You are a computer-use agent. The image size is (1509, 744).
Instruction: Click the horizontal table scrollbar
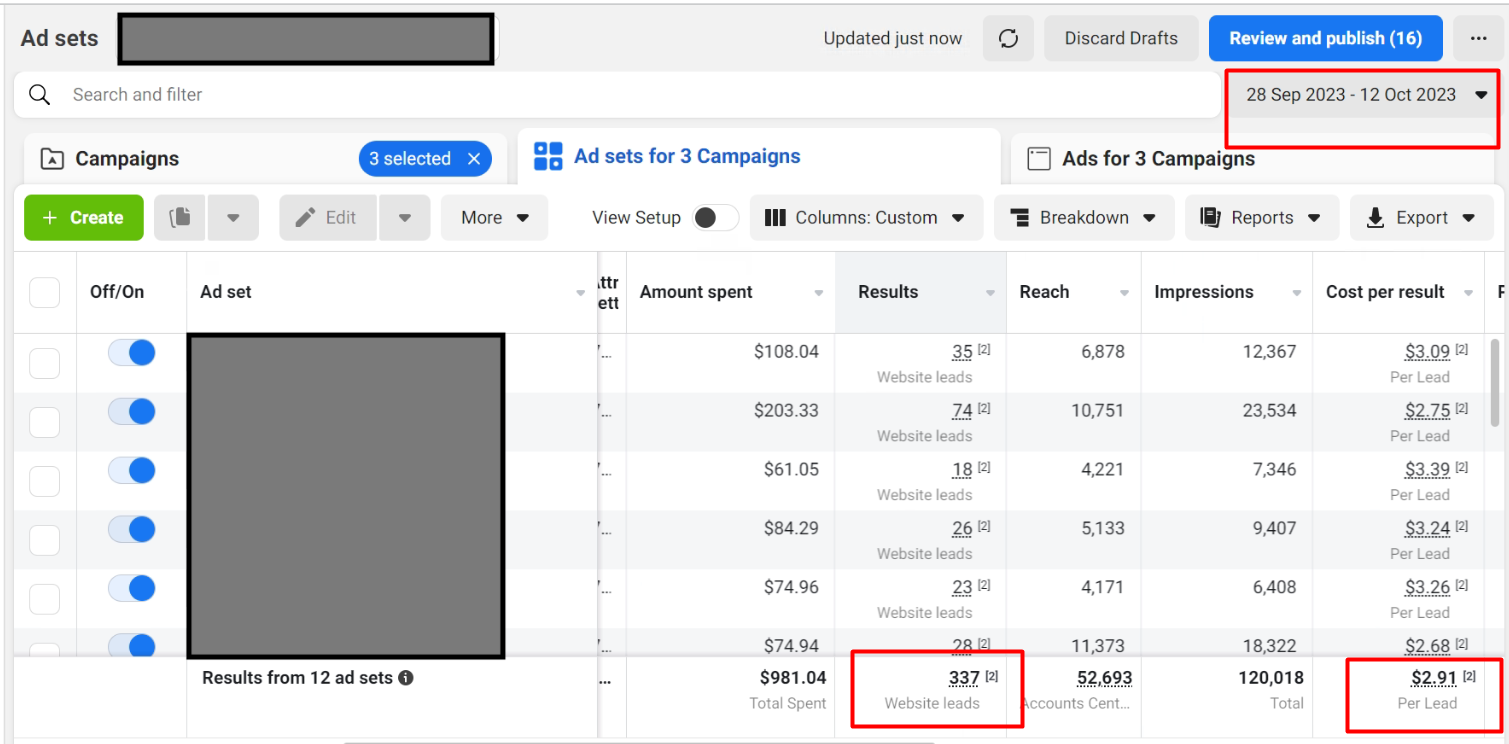click(x=640, y=742)
